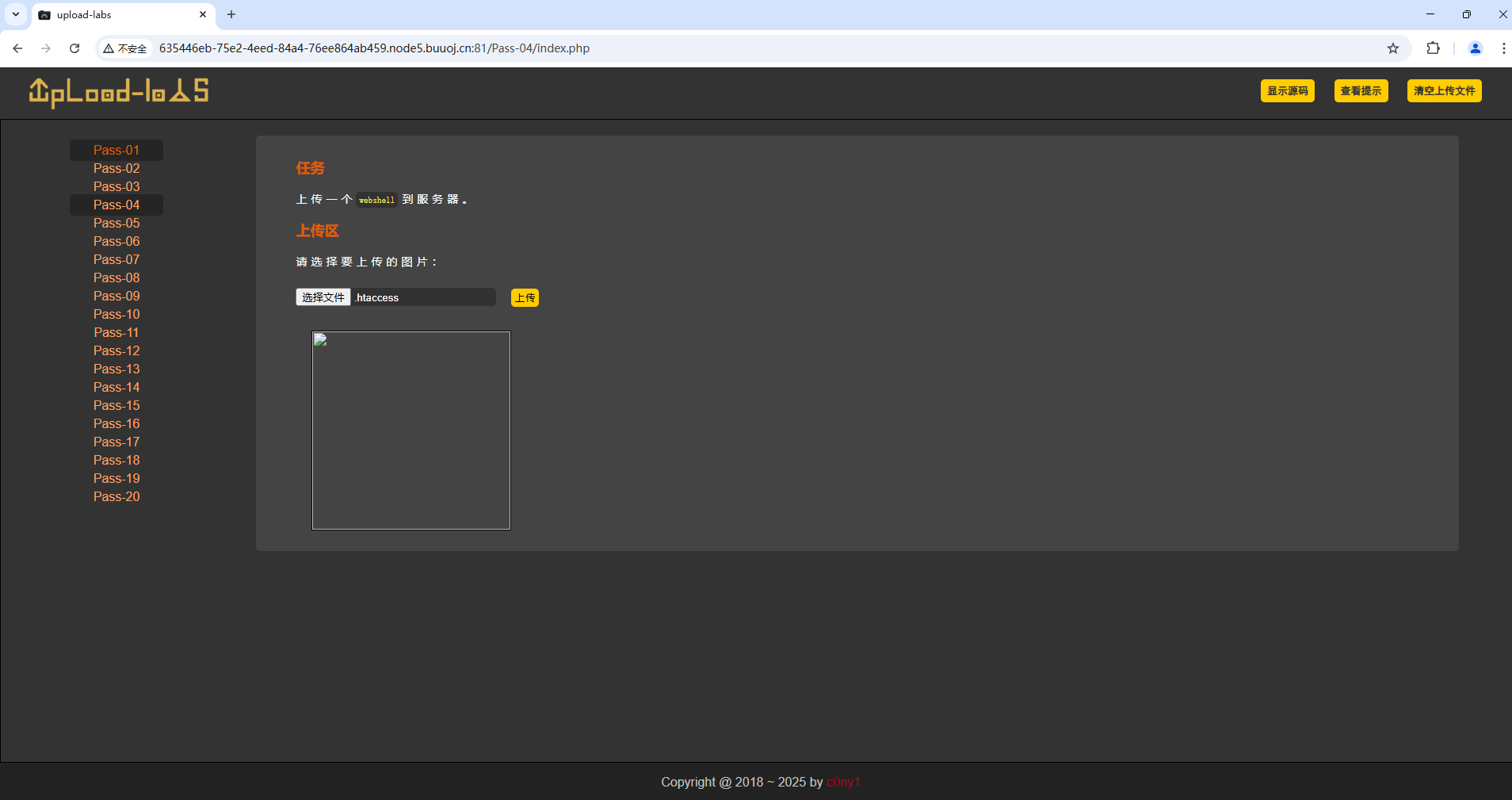Open Pass-18 in the sidebar
Screen dimensions: 1512x800
coord(116,460)
